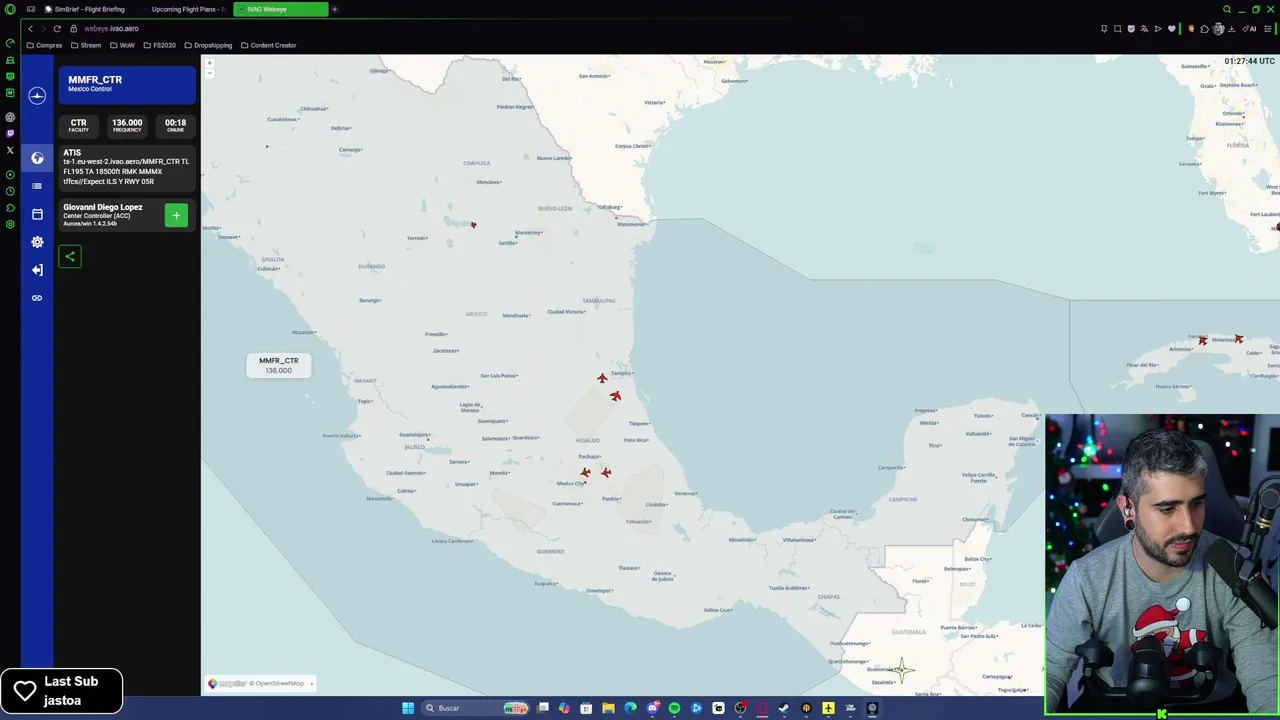Open X in browser sidebar
This screenshot has width=1280, height=720.
pos(10,150)
